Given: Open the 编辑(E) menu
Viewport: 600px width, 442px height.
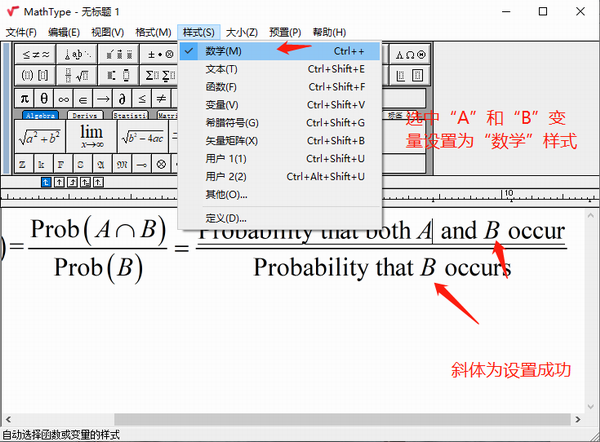Looking at the screenshot, I should [x=64, y=32].
